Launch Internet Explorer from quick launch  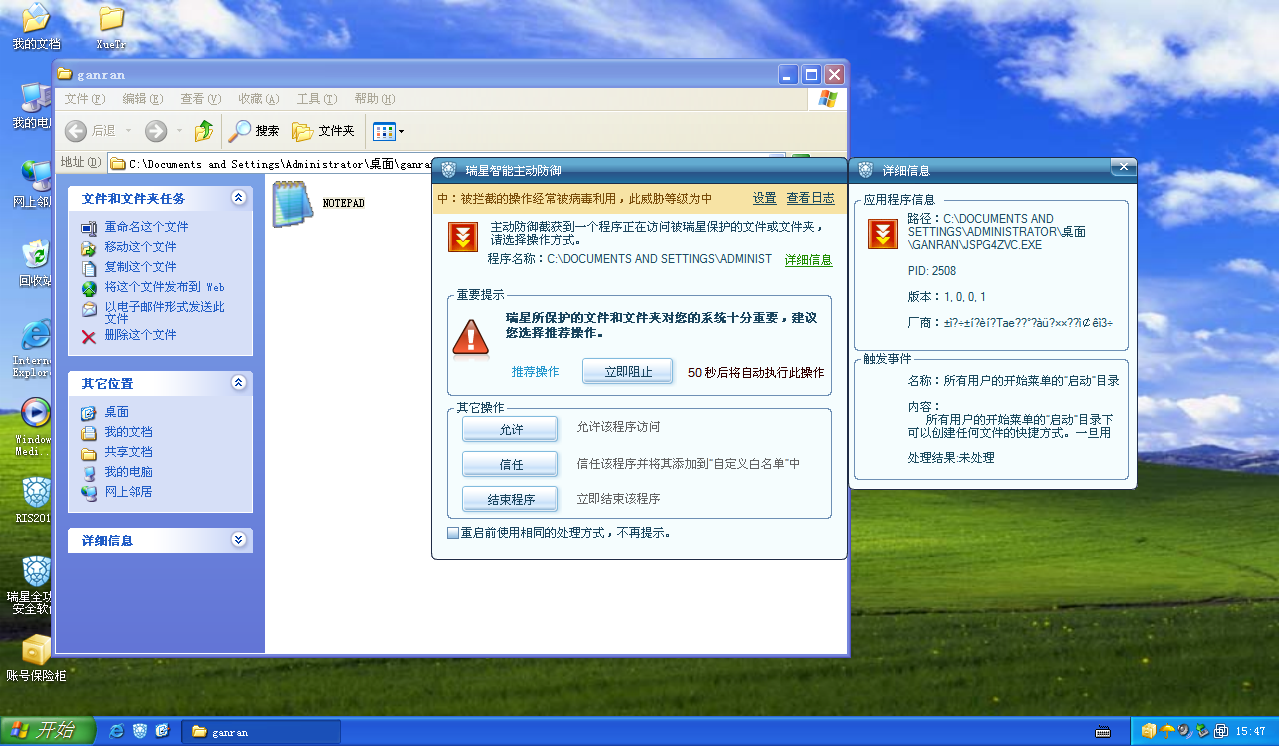click(117, 732)
